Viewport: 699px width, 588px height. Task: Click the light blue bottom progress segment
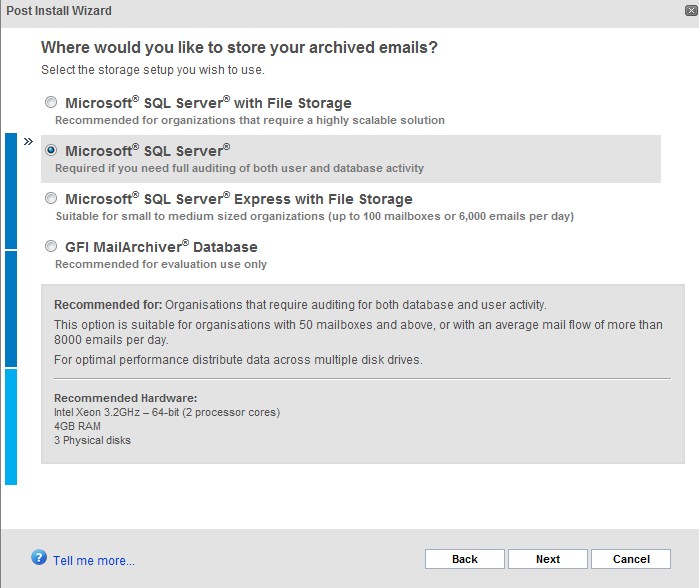click(11, 427)
